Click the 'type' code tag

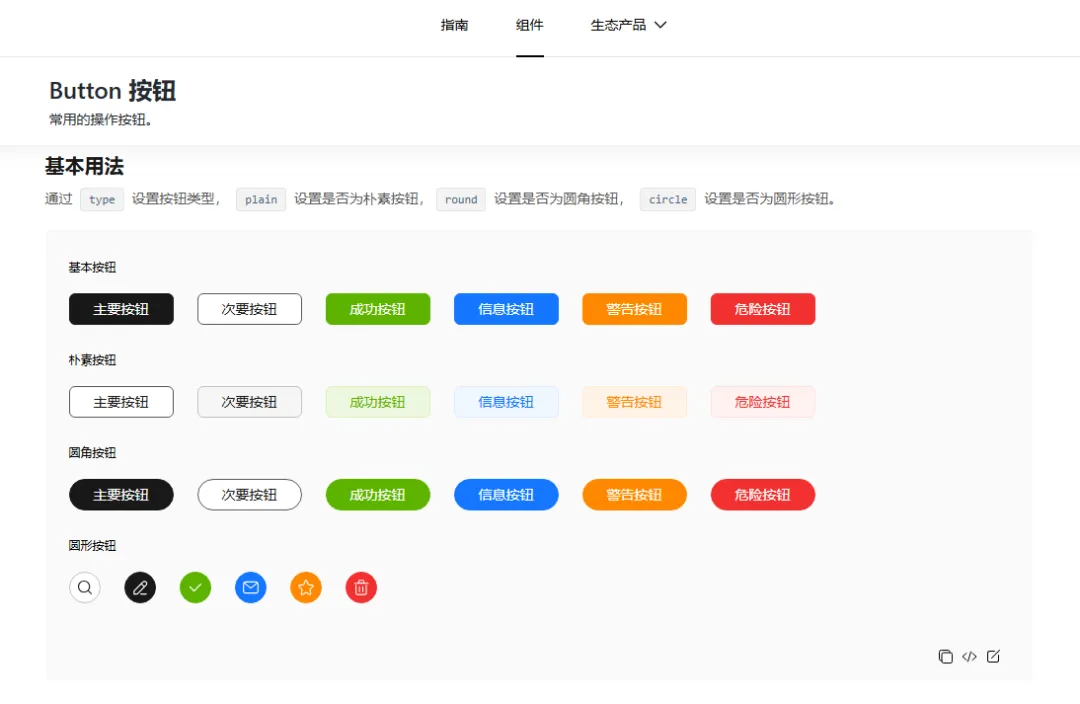(x=102, y=200)
